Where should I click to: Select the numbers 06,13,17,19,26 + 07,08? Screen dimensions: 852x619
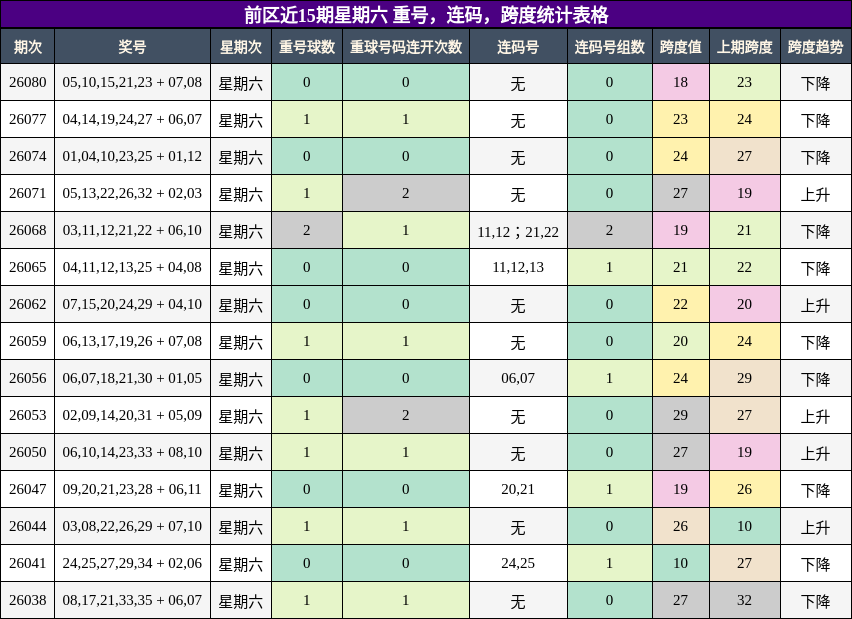coord(132,341)
